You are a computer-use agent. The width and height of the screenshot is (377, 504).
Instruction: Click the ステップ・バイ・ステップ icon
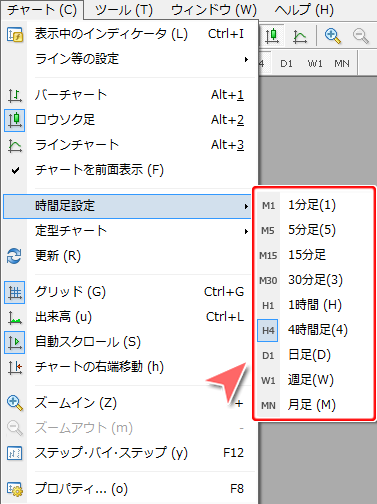pos(15,454)
